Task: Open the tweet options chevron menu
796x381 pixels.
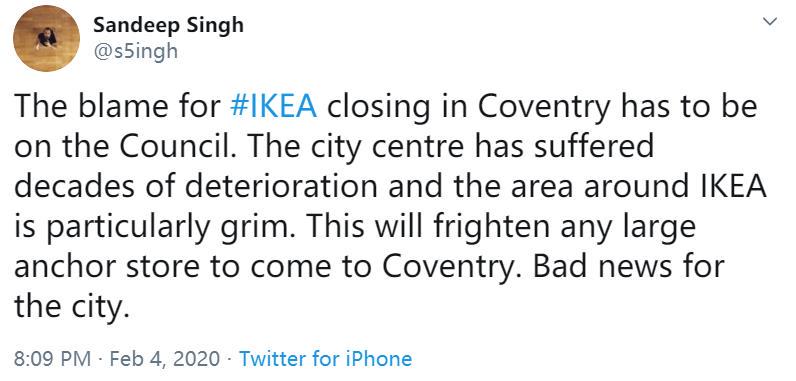Action: tap(770, 21)
